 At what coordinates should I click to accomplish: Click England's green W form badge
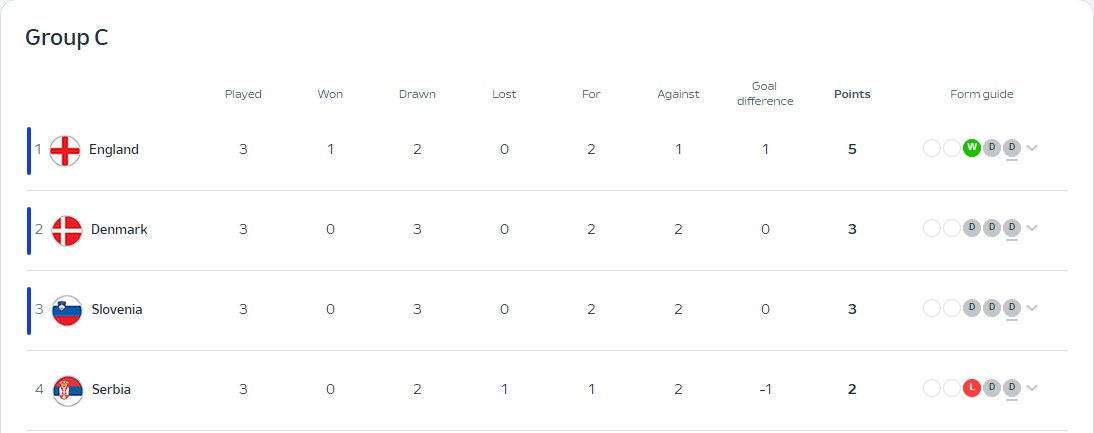click(x=972, y=148)
